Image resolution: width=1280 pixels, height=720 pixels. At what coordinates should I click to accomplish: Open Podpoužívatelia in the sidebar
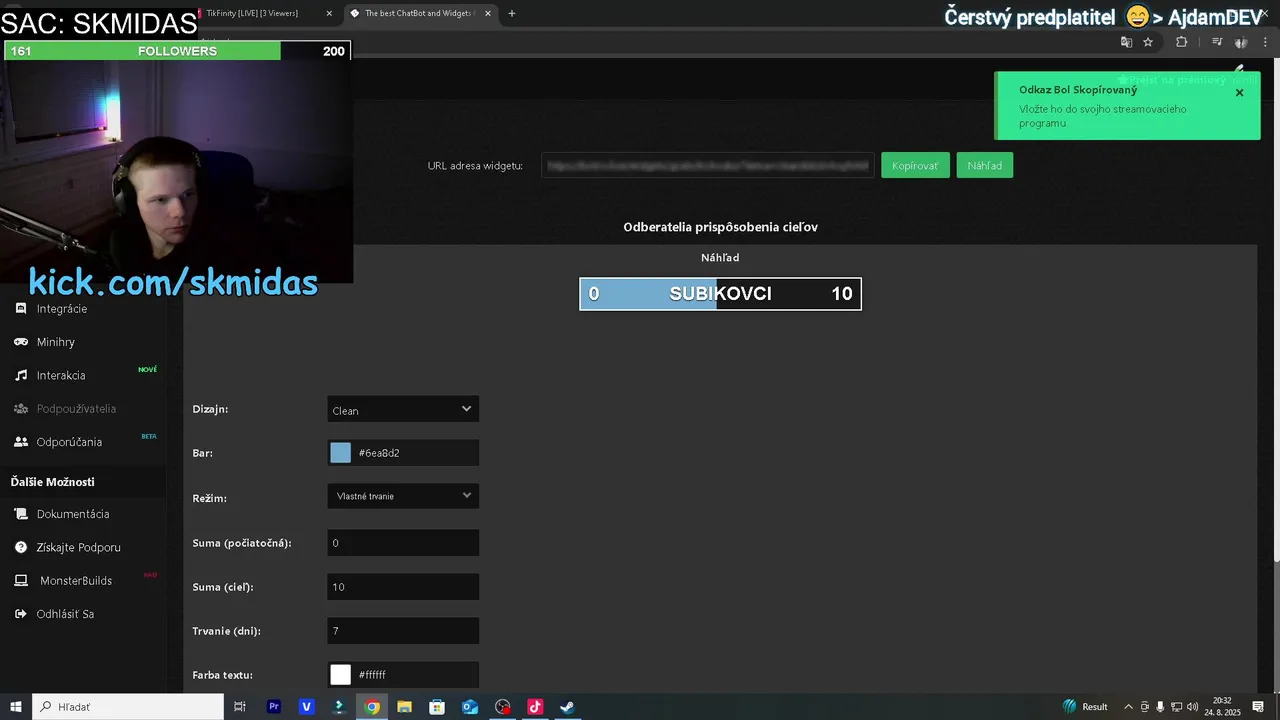click(76, 409)
